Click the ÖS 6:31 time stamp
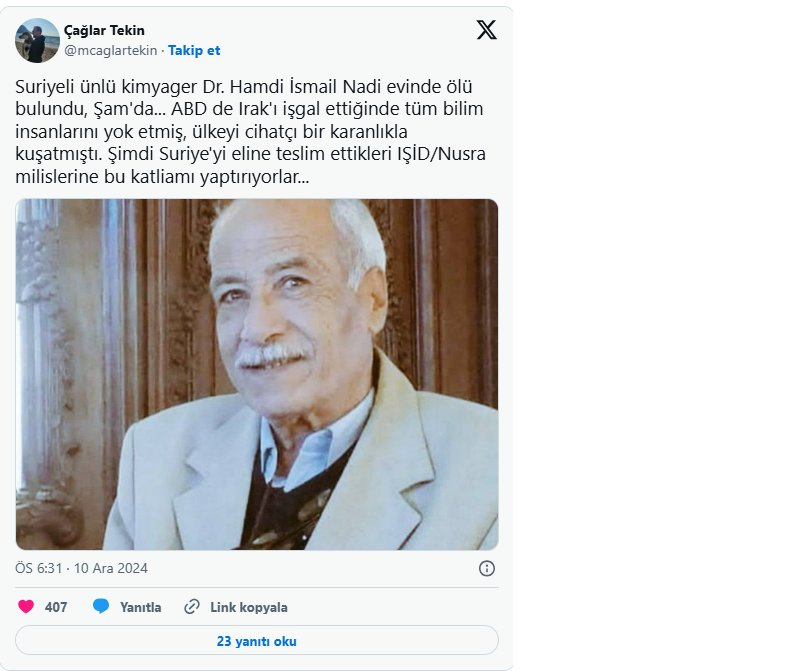The width and height of the screenshot is (800, 671). coord(39,568)
